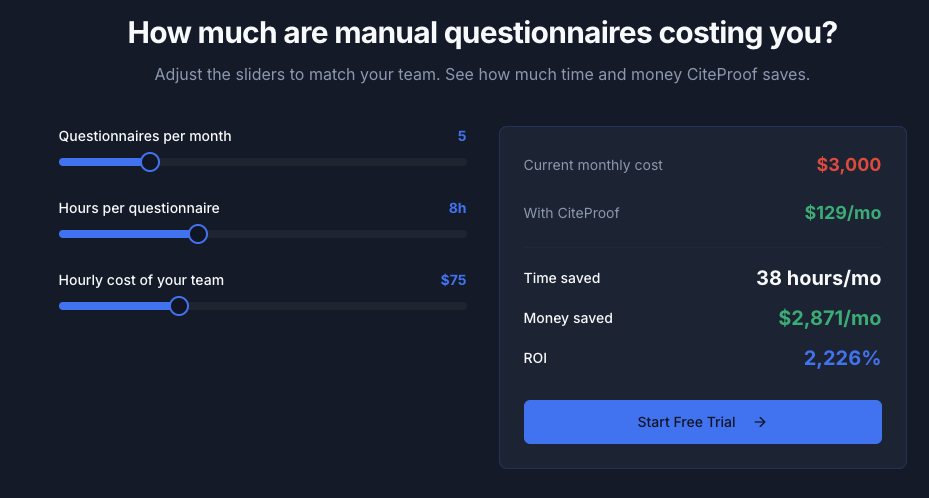Screen dimensions: 929x498
Task: Click the With CiteProof label
Action: click(571, 213)
